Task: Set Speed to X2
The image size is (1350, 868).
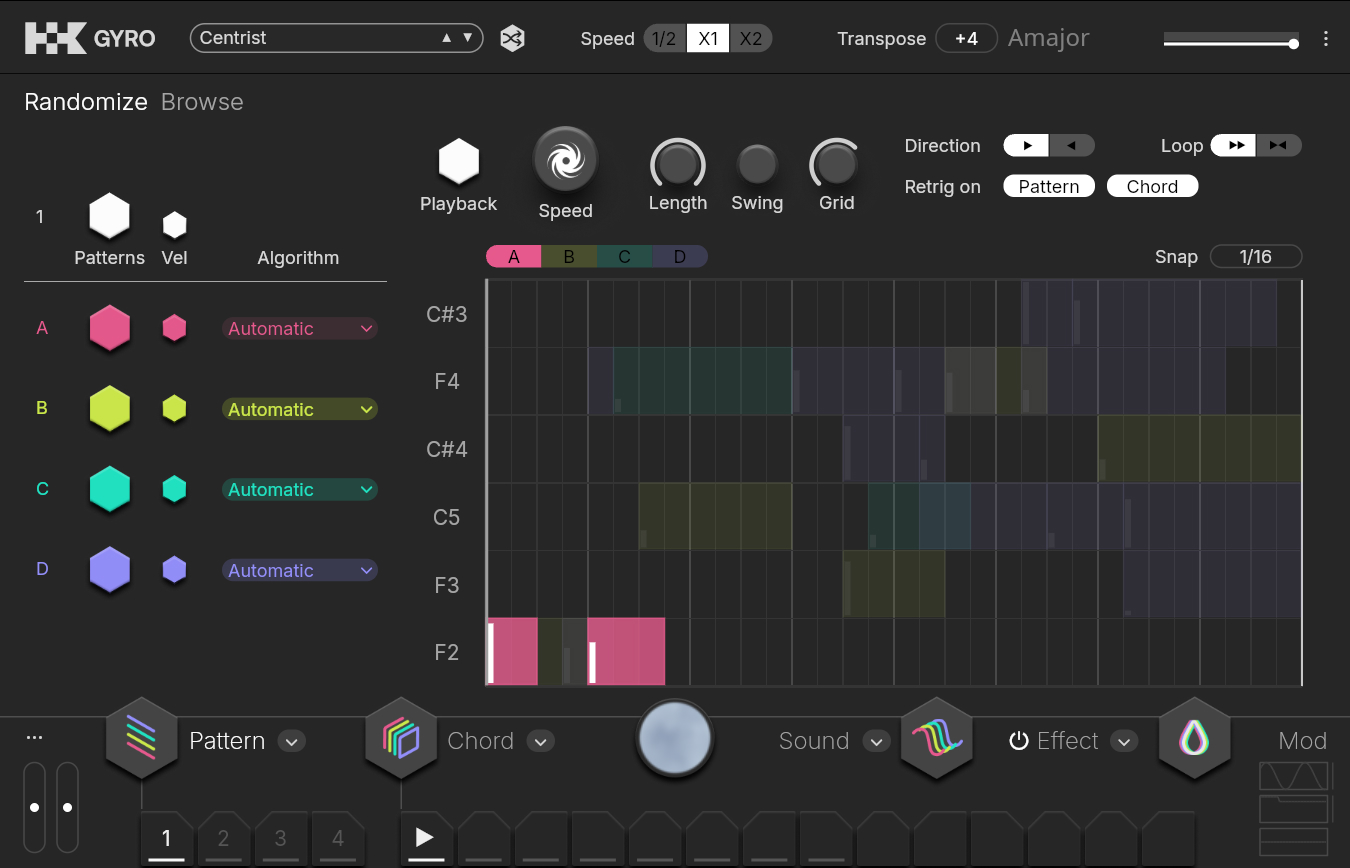Action: 750,39
